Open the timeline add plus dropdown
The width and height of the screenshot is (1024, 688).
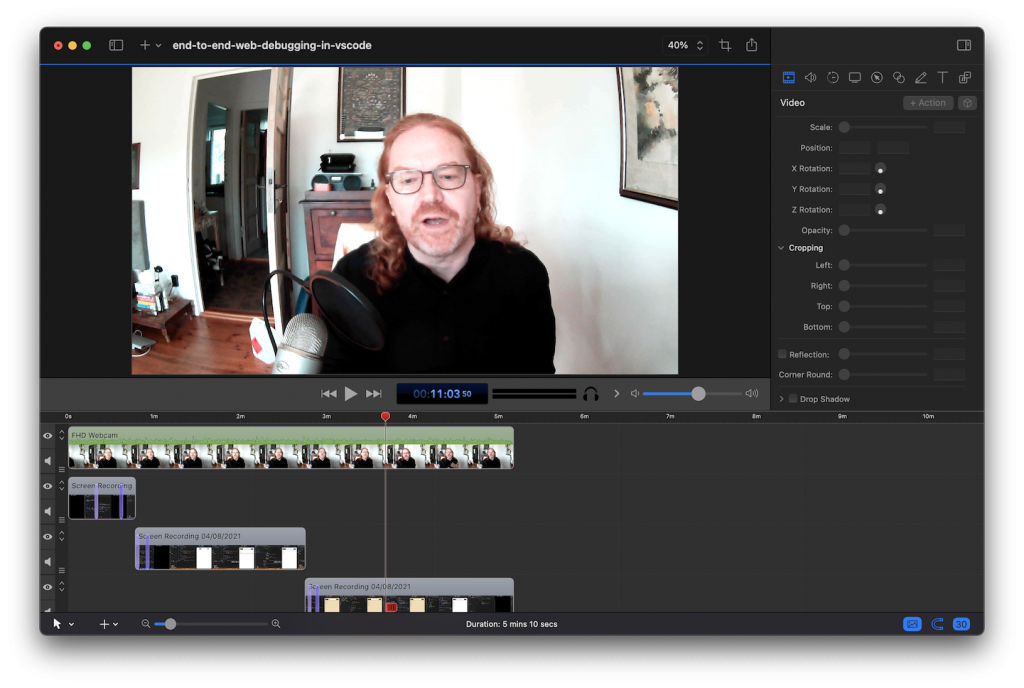[108, 624]
